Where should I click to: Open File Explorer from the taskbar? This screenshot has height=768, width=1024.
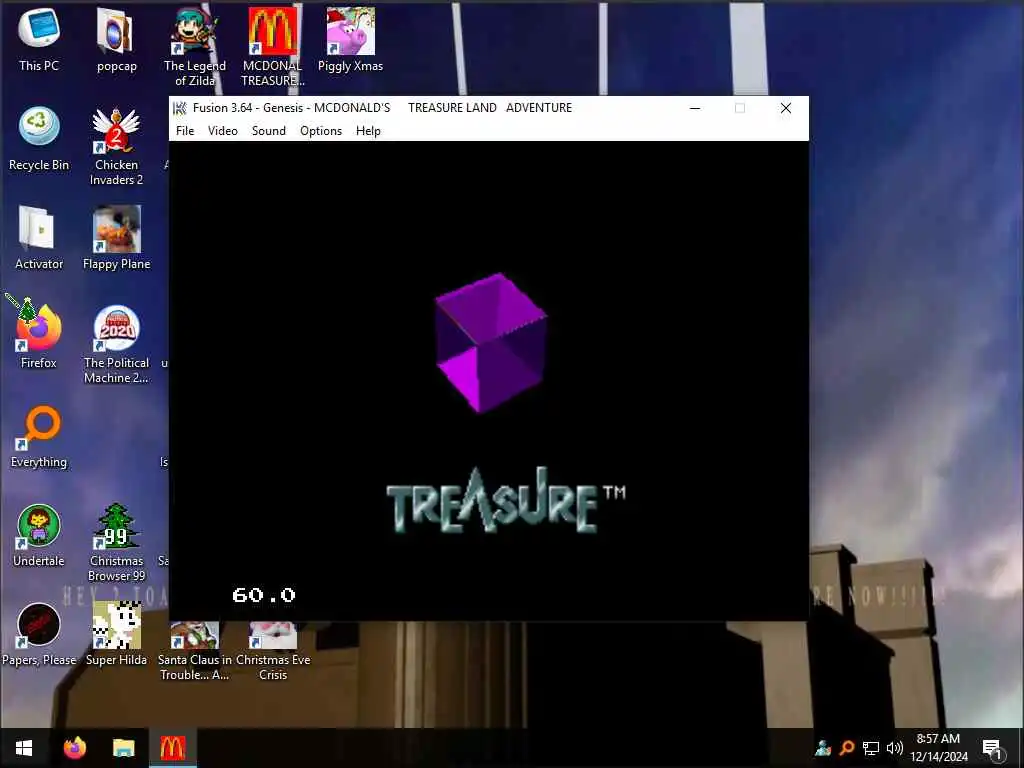click(x=123, y=748)
